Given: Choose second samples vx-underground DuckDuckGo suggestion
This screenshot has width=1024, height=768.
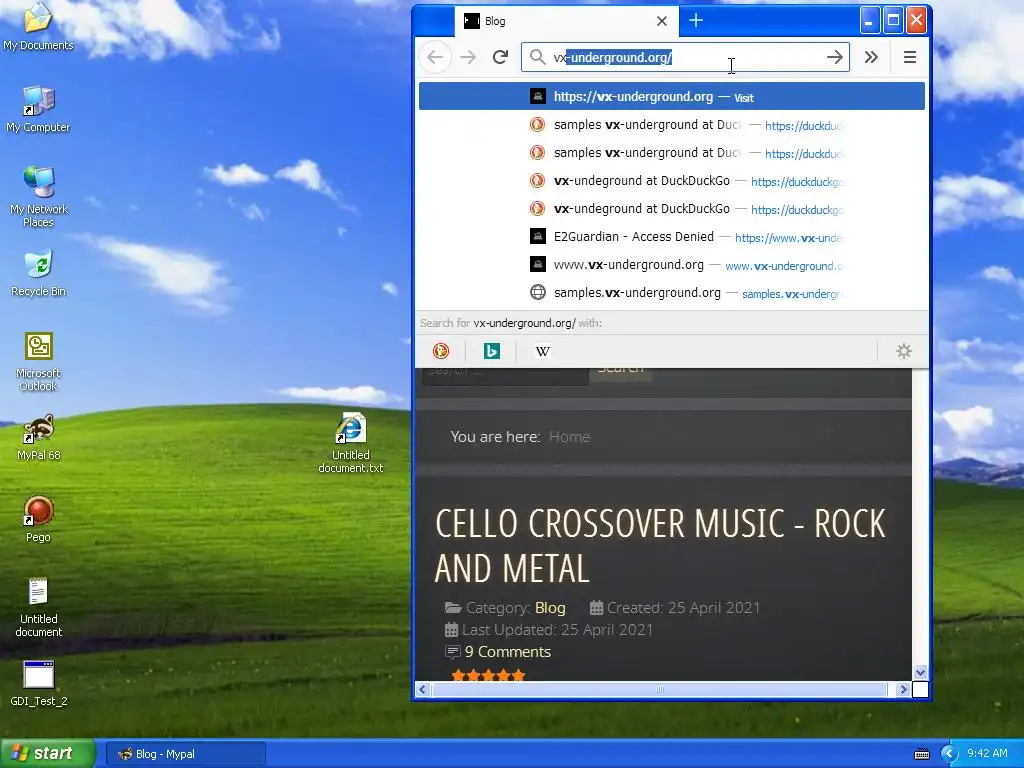Looking at the screenshot, I should coord(671,153).
